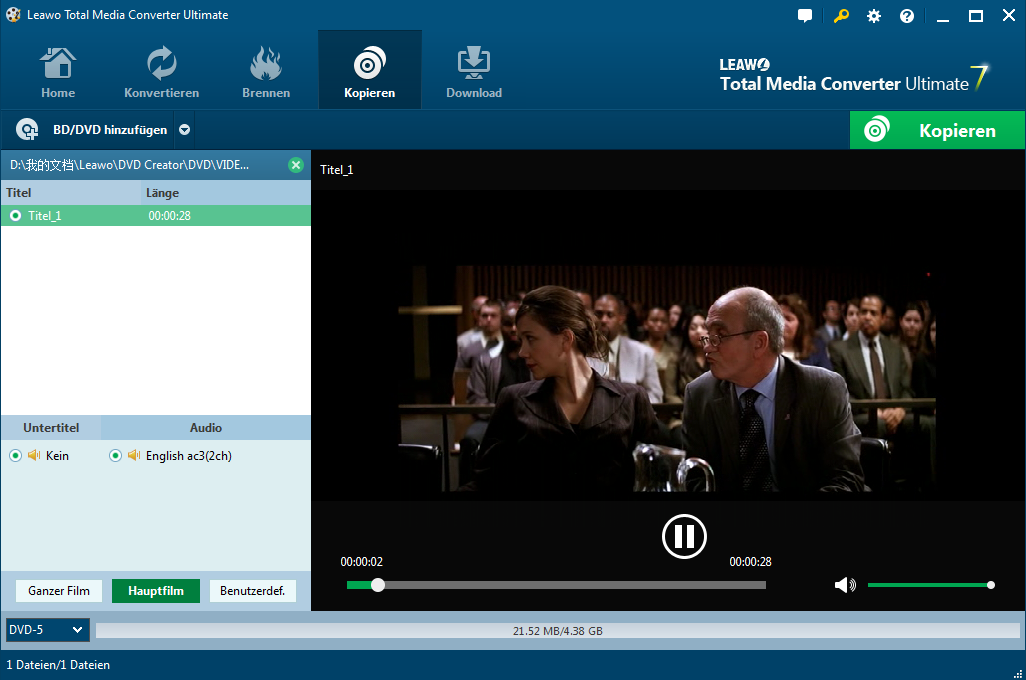
Task: Choose Ganzer Film copy mode
Action: [59, 590]
